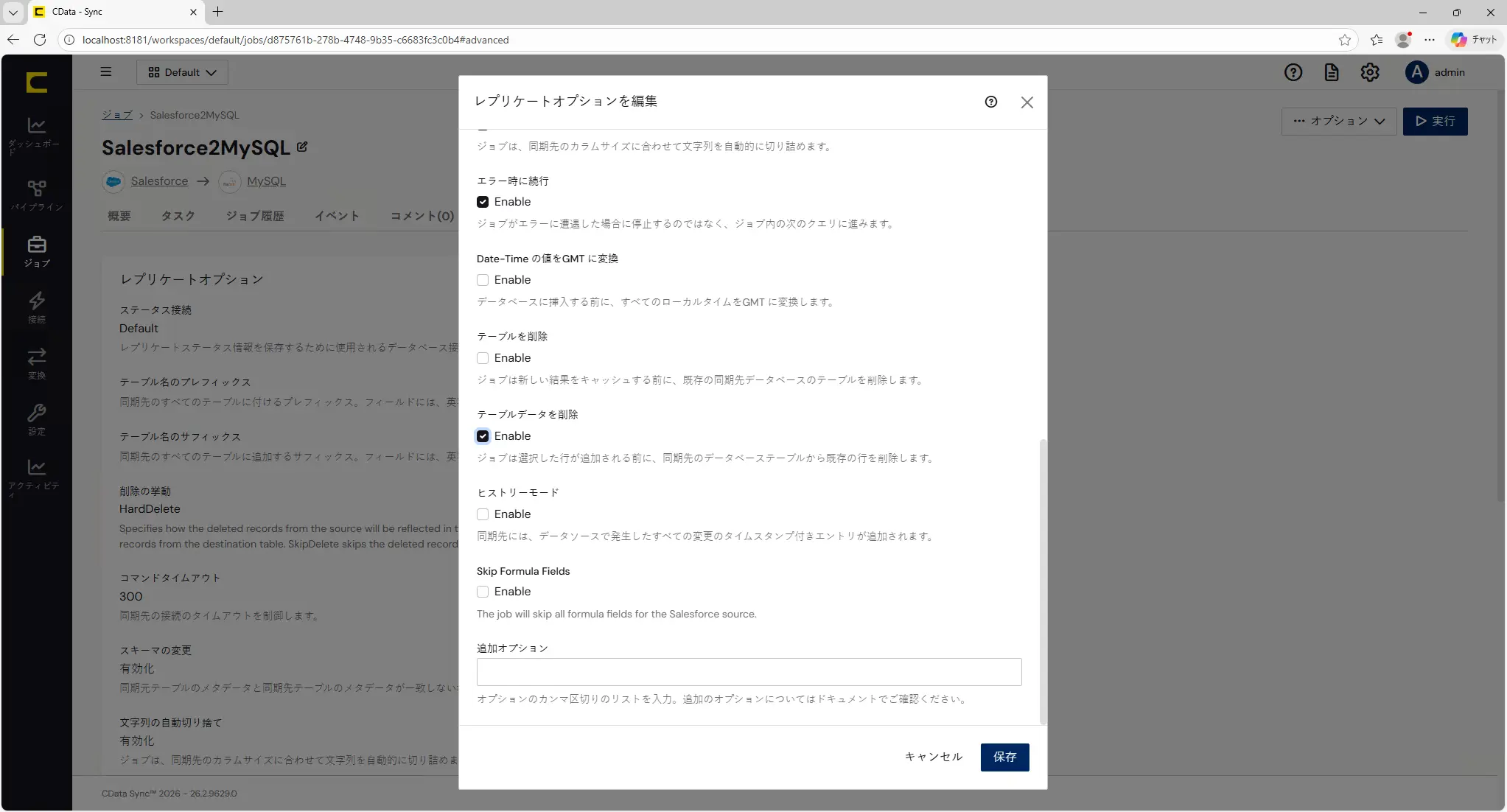Open the Default workspace dropdown

[182, 72]
